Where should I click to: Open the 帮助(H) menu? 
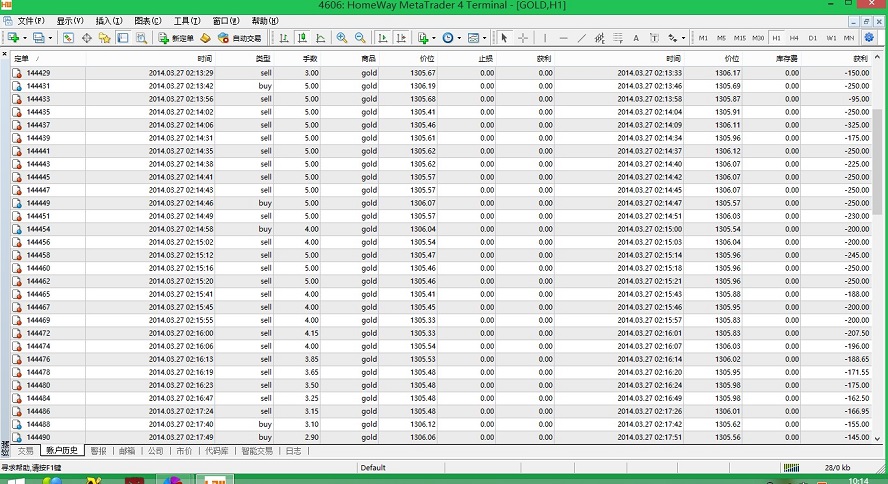(x=264, y=21)
